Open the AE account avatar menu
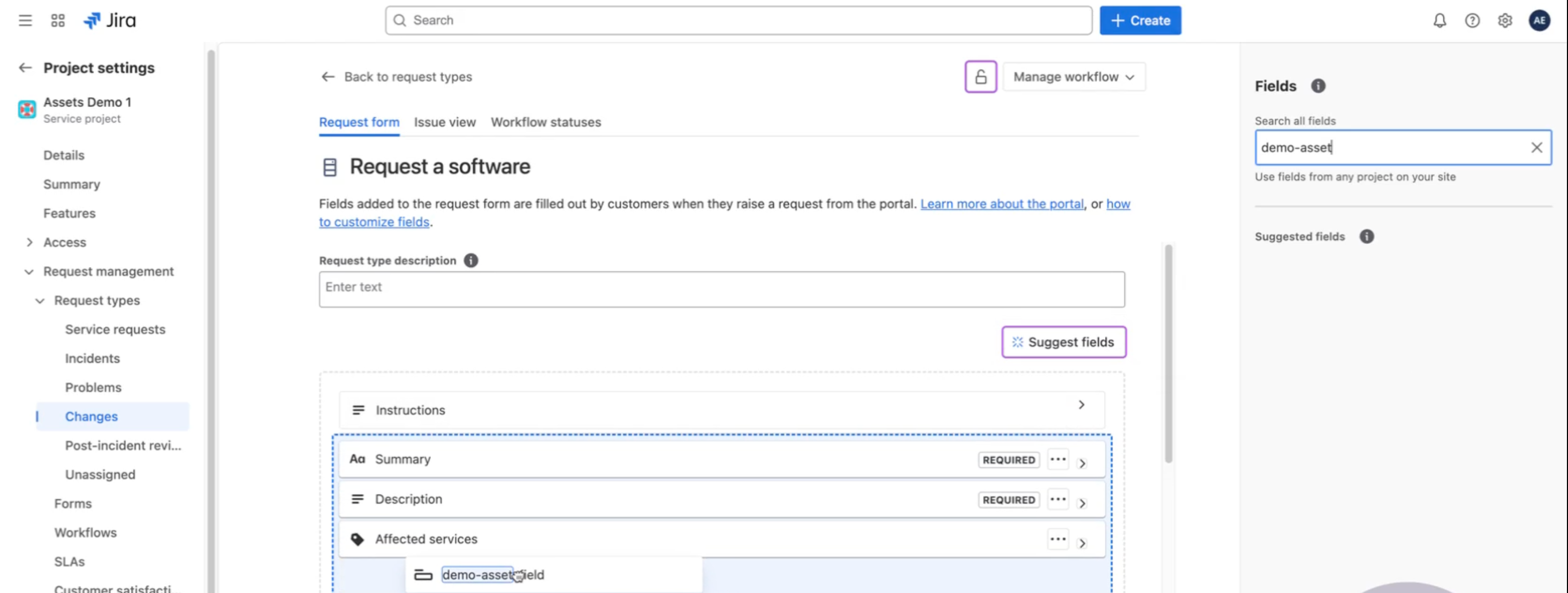 pyautogui.click(x=1540, y=20)
